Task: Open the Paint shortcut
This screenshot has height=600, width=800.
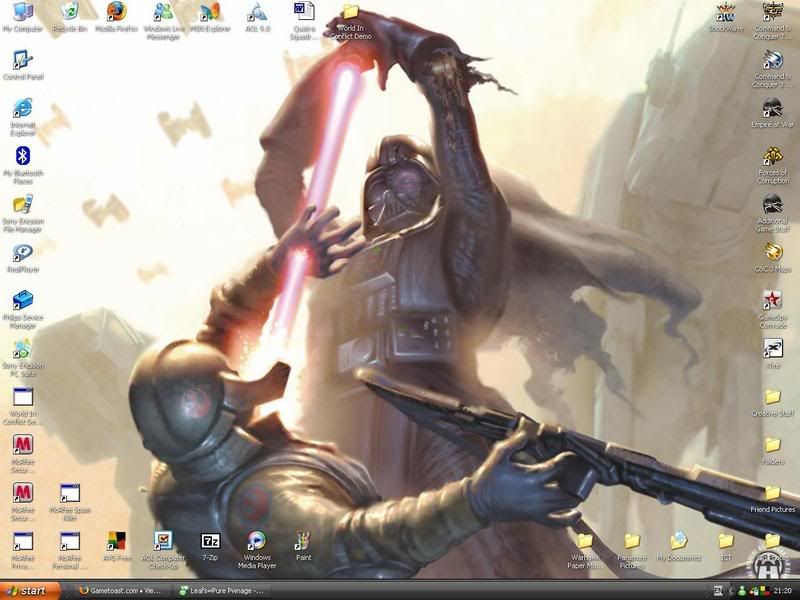Action: pos(304,546)
